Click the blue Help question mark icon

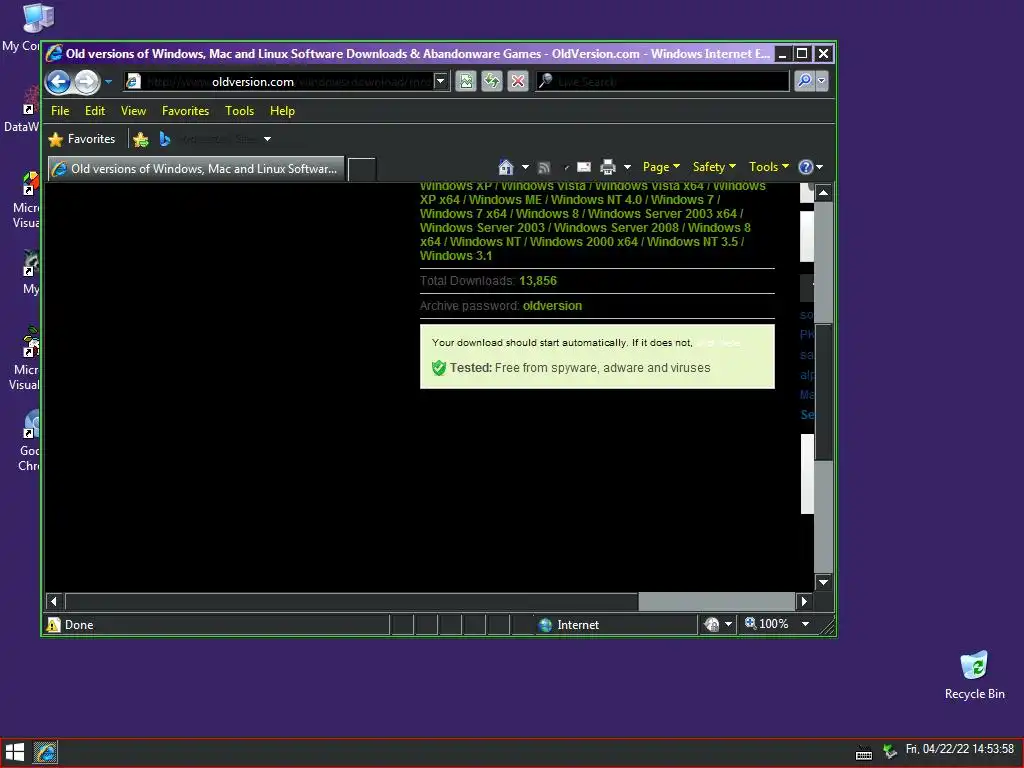tap(806, 167)
